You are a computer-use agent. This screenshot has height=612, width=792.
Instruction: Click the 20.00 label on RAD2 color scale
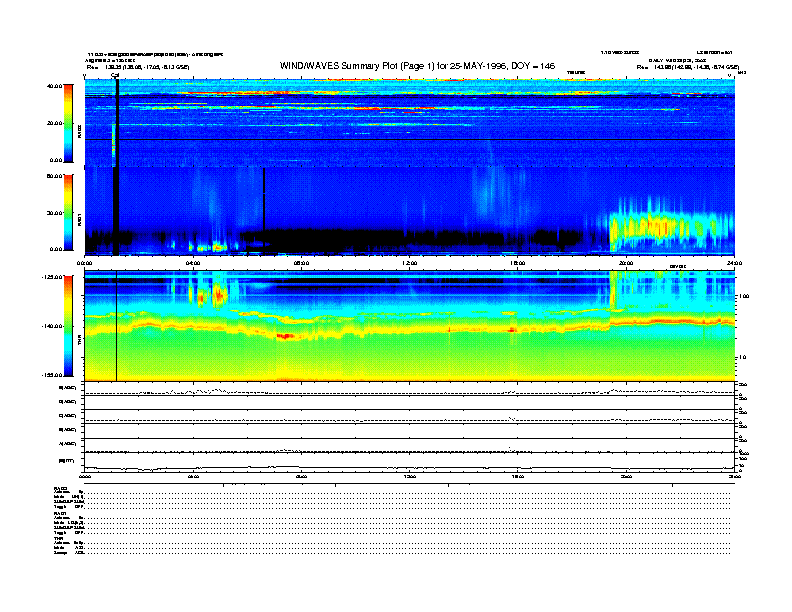(x=55, y=123)
